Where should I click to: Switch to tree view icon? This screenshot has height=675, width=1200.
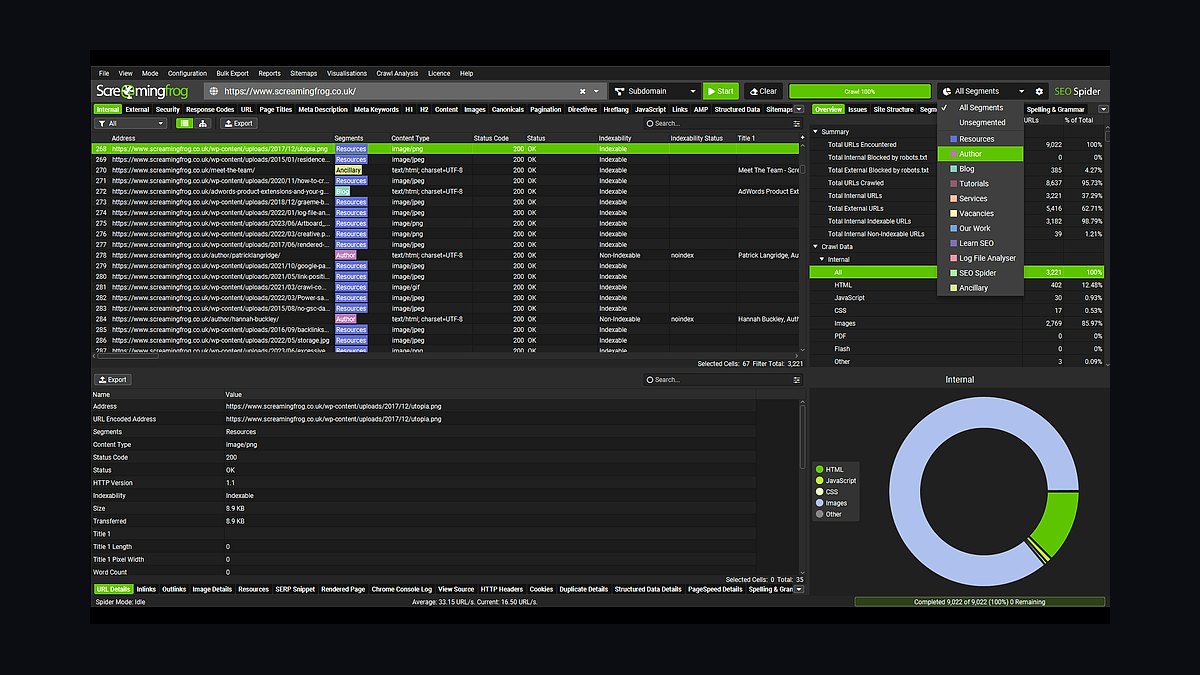coord(204,124)
